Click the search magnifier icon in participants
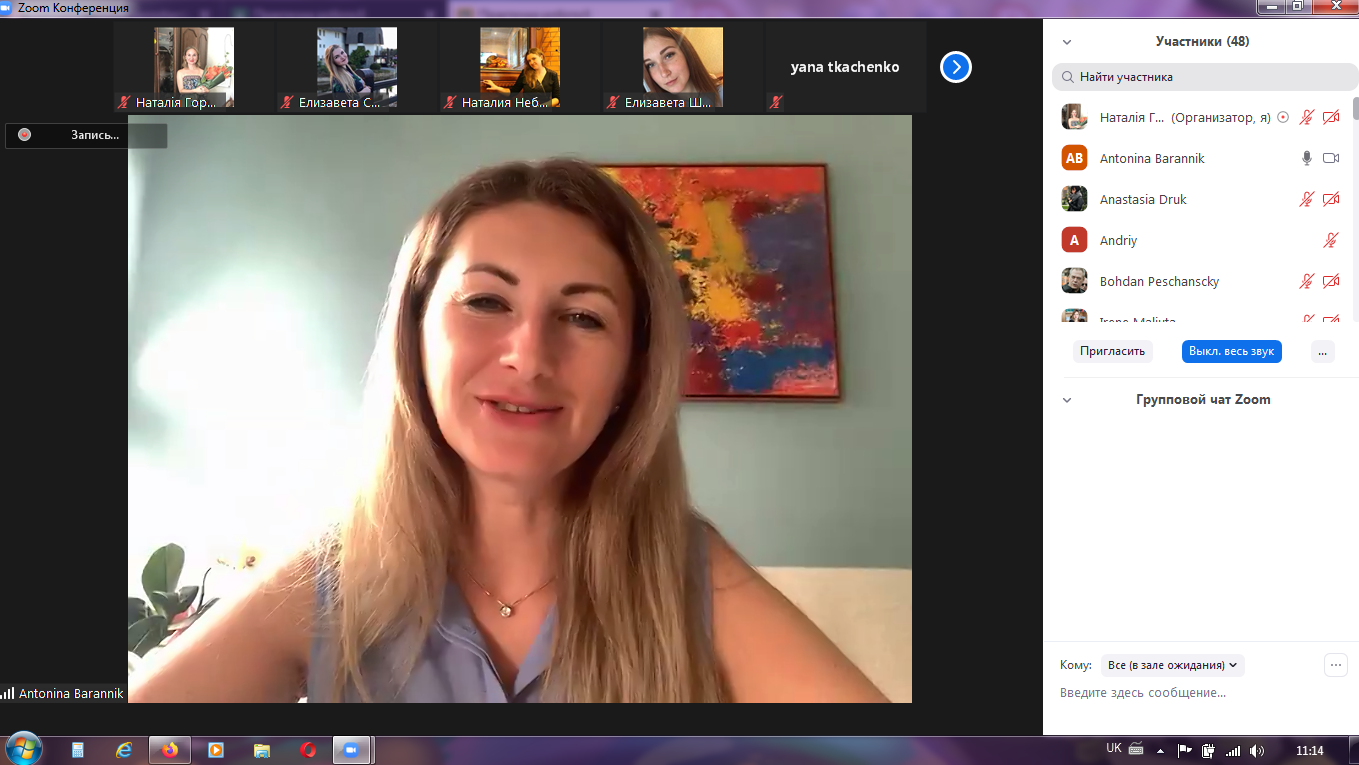This screenshot has height=765, width=1359. point(1068,77)
